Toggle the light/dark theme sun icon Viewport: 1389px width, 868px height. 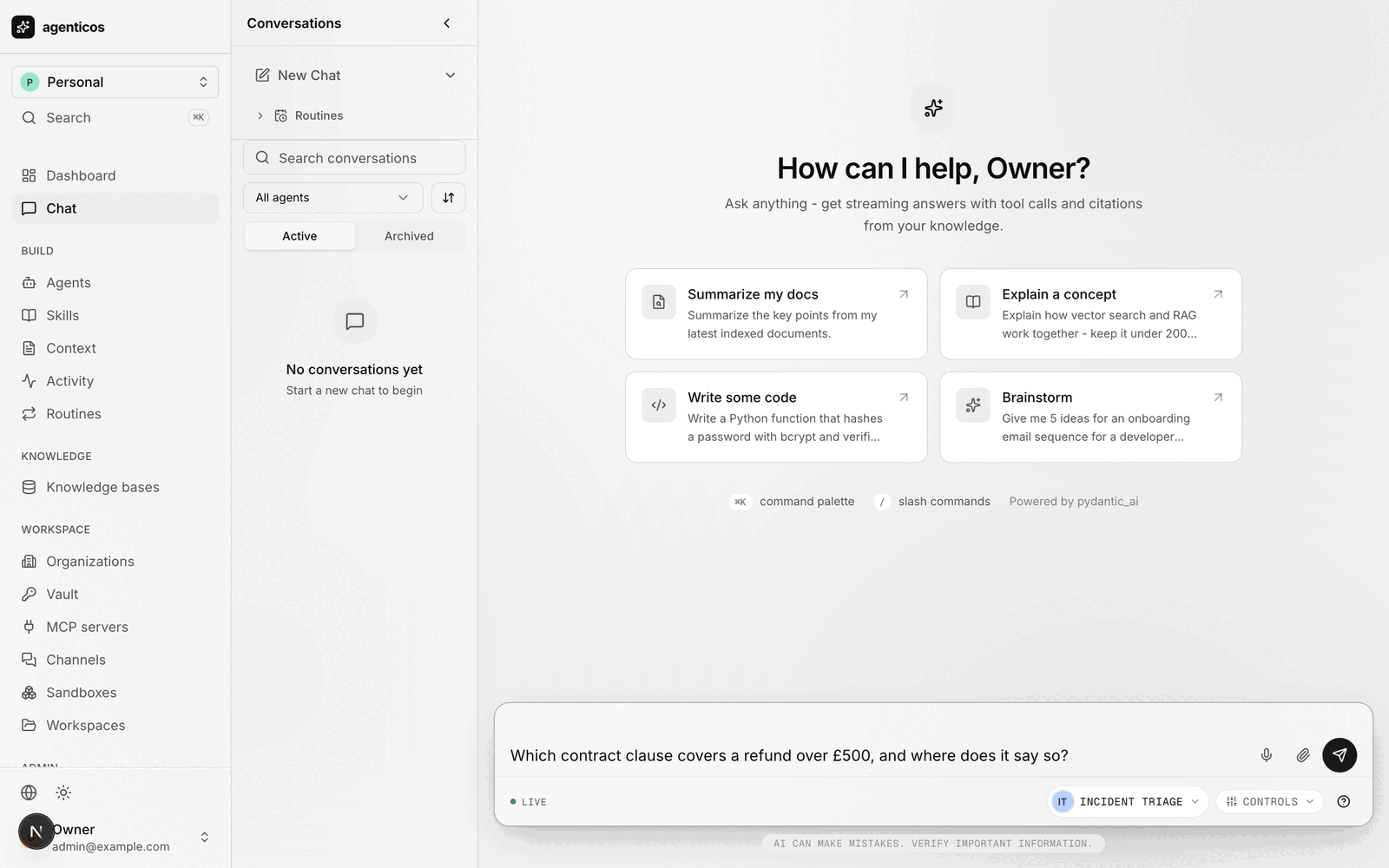point(63,792)
